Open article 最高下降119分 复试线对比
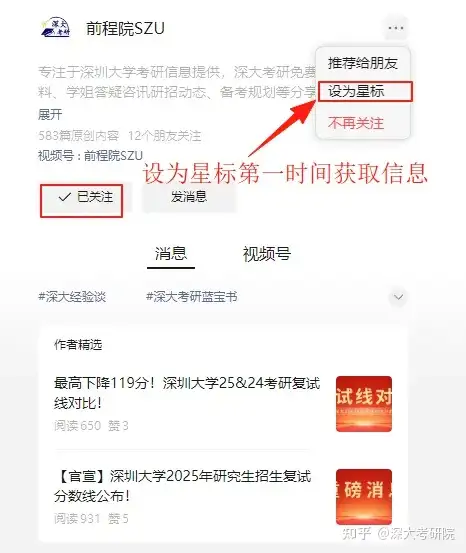The width and height of the screenshot is (466, 553). 187,393
